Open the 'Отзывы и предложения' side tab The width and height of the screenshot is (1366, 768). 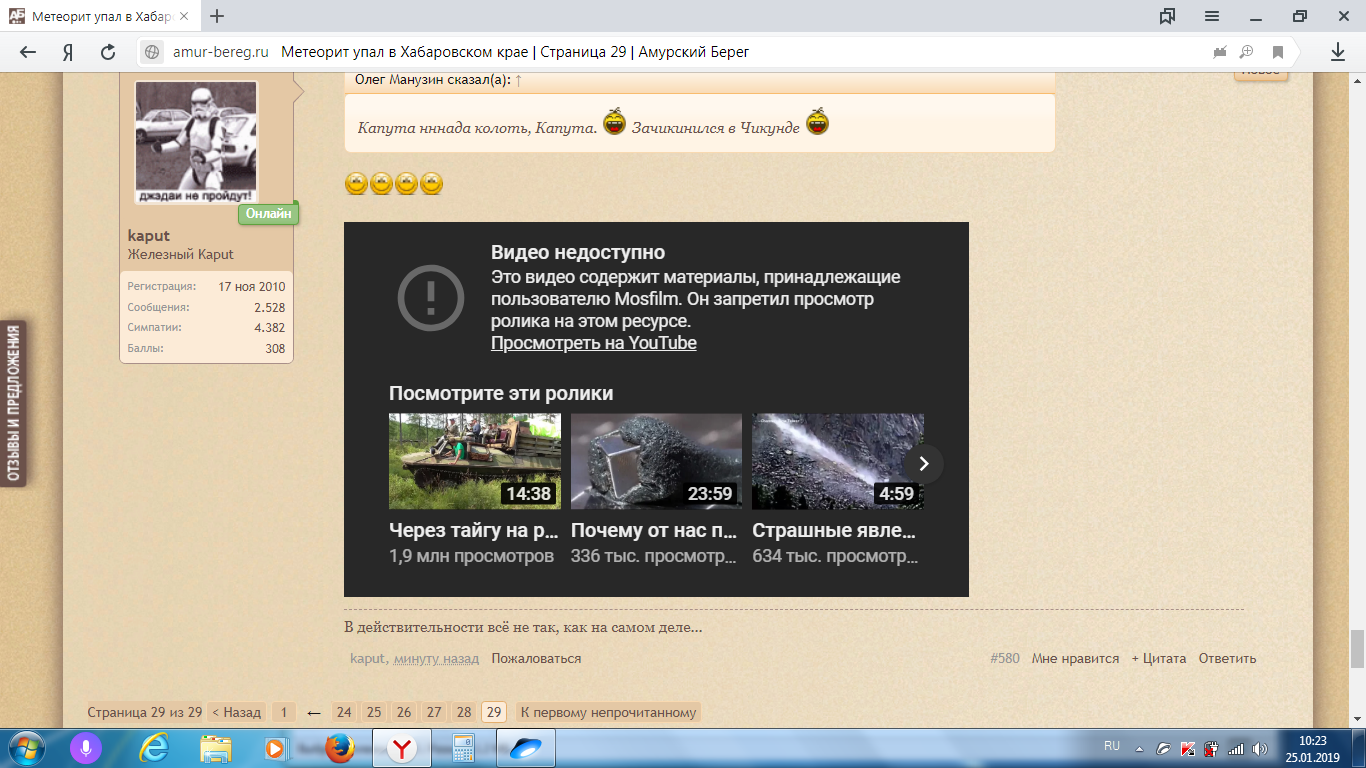click(x=14, y=404)
